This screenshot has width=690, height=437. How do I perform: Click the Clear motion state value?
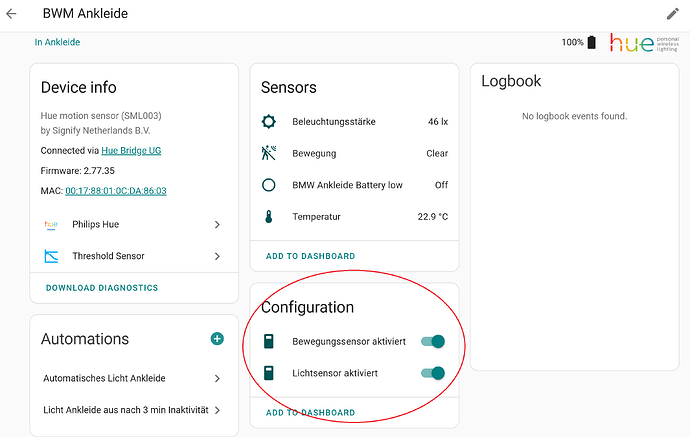coord(437,154)
